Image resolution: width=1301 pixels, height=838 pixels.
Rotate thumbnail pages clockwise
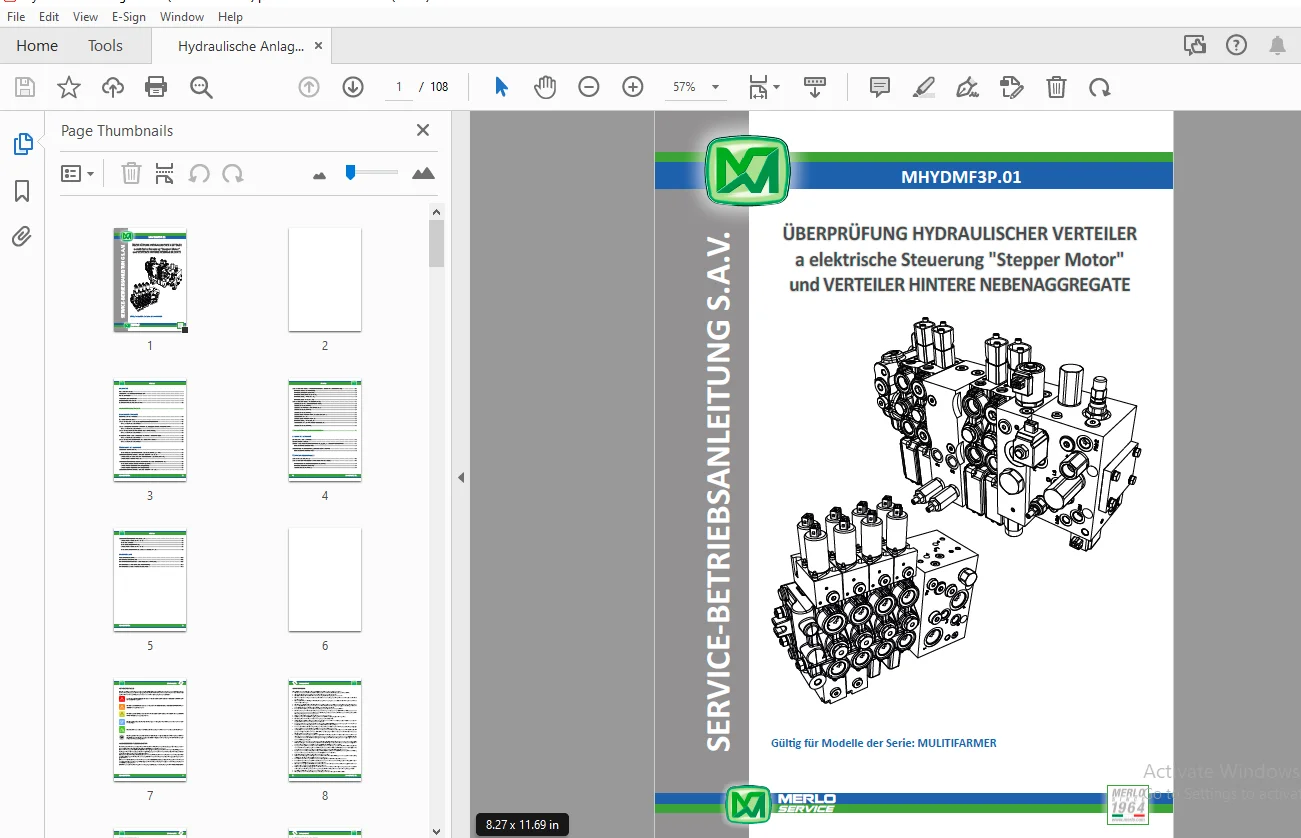coord(233,174)
